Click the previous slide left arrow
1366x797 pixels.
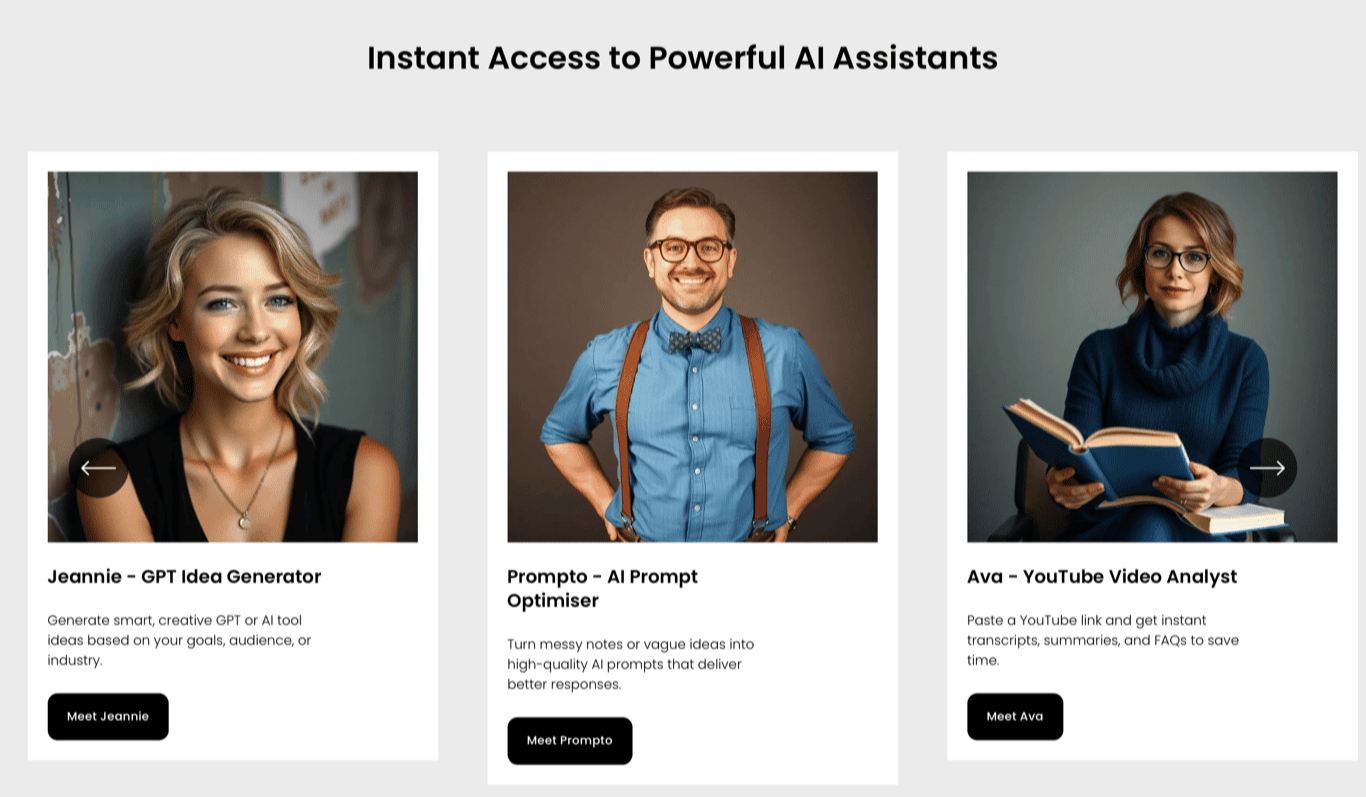(x=98, y=467)
